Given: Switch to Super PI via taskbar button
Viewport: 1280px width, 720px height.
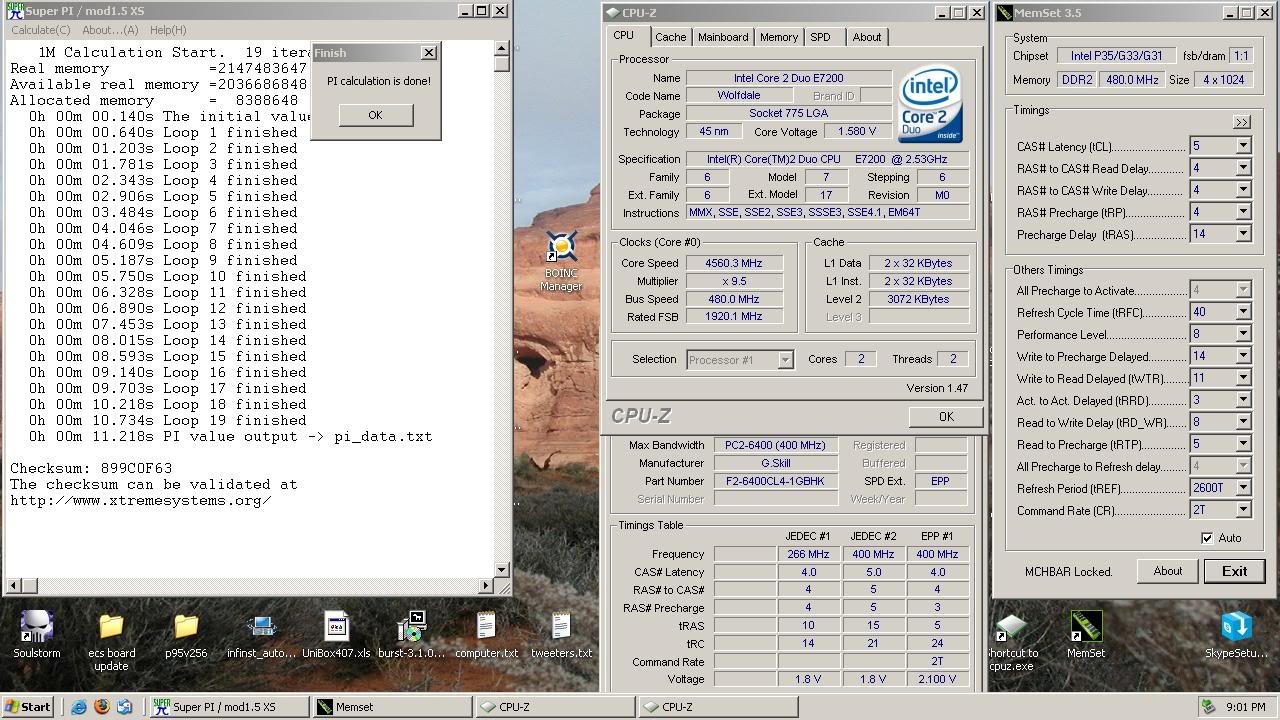Looking at the screenshot, I should point(229,706).
